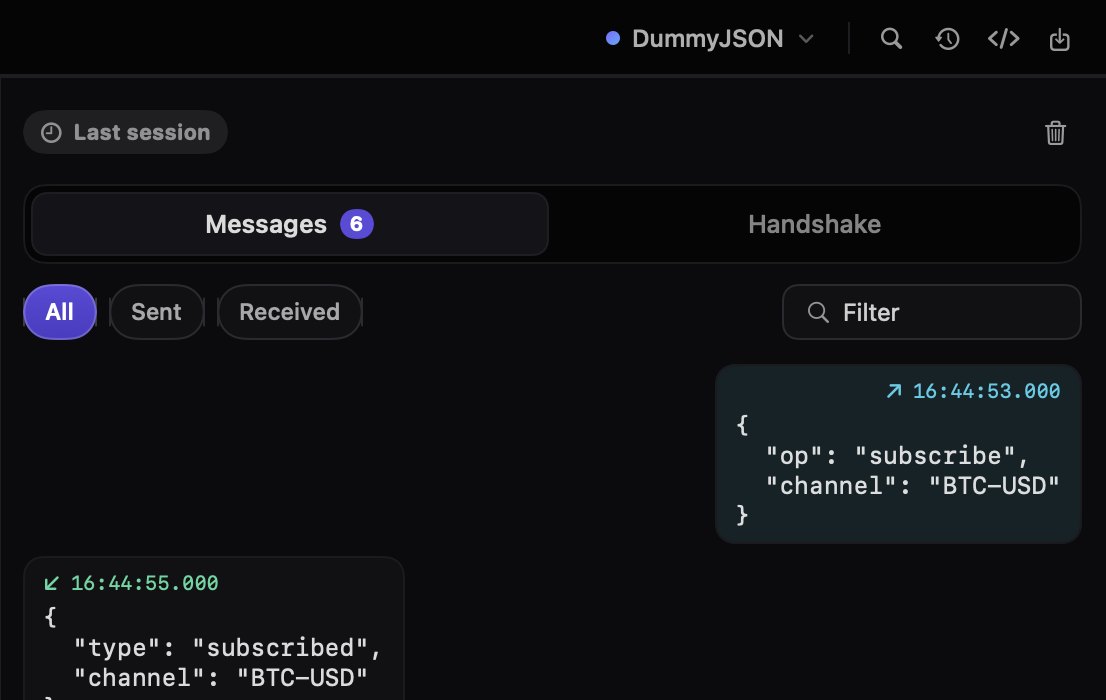Select the "op": "subscribe" line

[897, 456]
